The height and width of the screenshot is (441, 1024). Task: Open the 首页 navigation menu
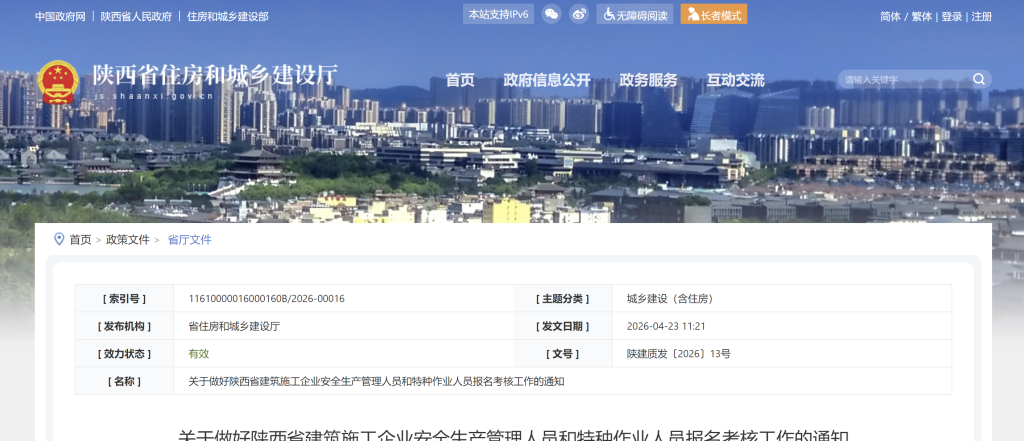(460, 80)
